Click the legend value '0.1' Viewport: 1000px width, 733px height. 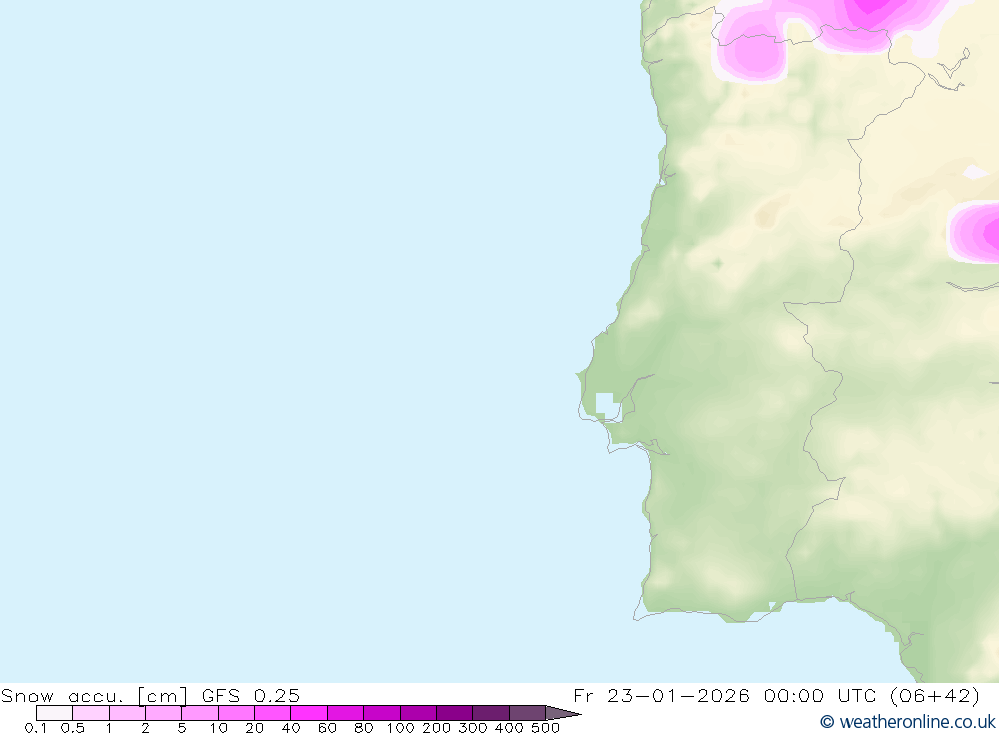coord(36,728)
